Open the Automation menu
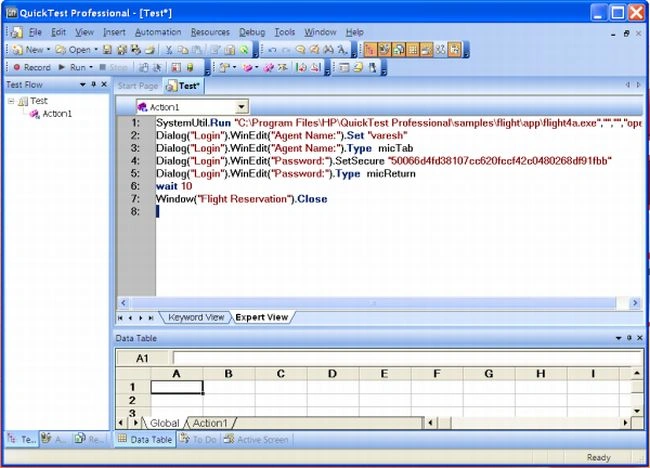650x468 pixels. pos(158,32)
